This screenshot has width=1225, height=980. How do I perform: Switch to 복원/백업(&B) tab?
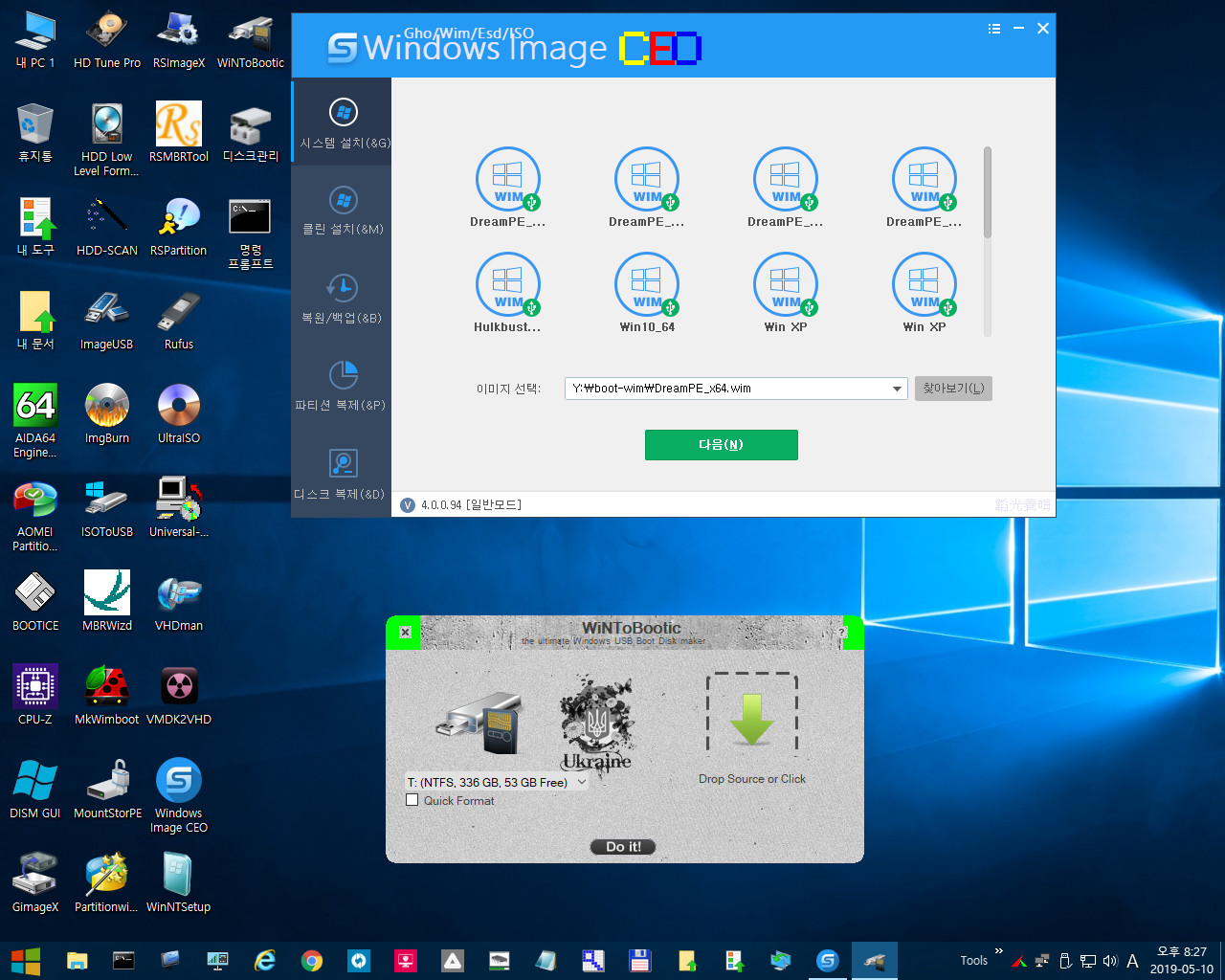pyautogui.click(x=343, y=299)
